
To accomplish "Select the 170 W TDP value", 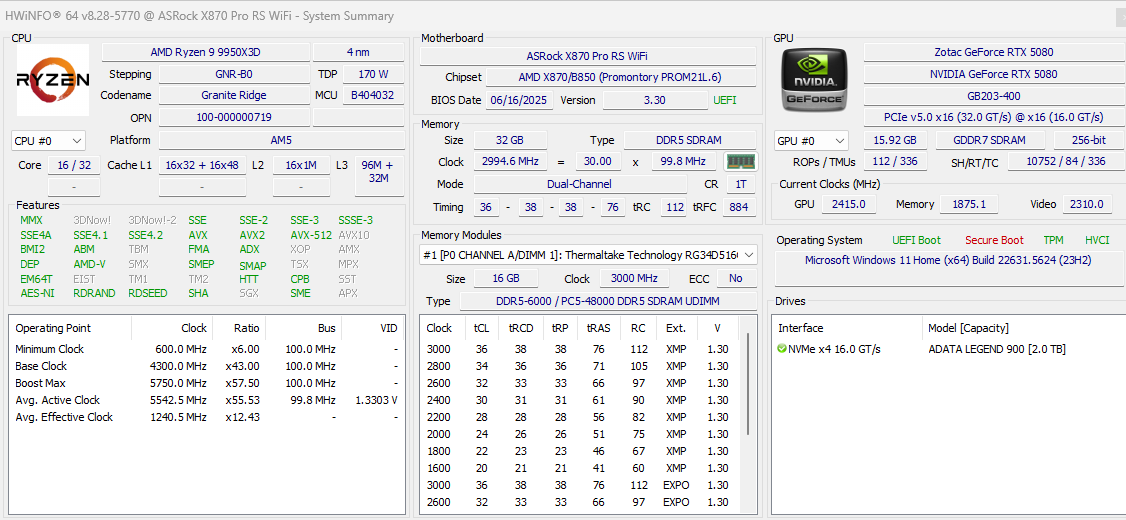I will pyautogui.click(x=373, y=74).
